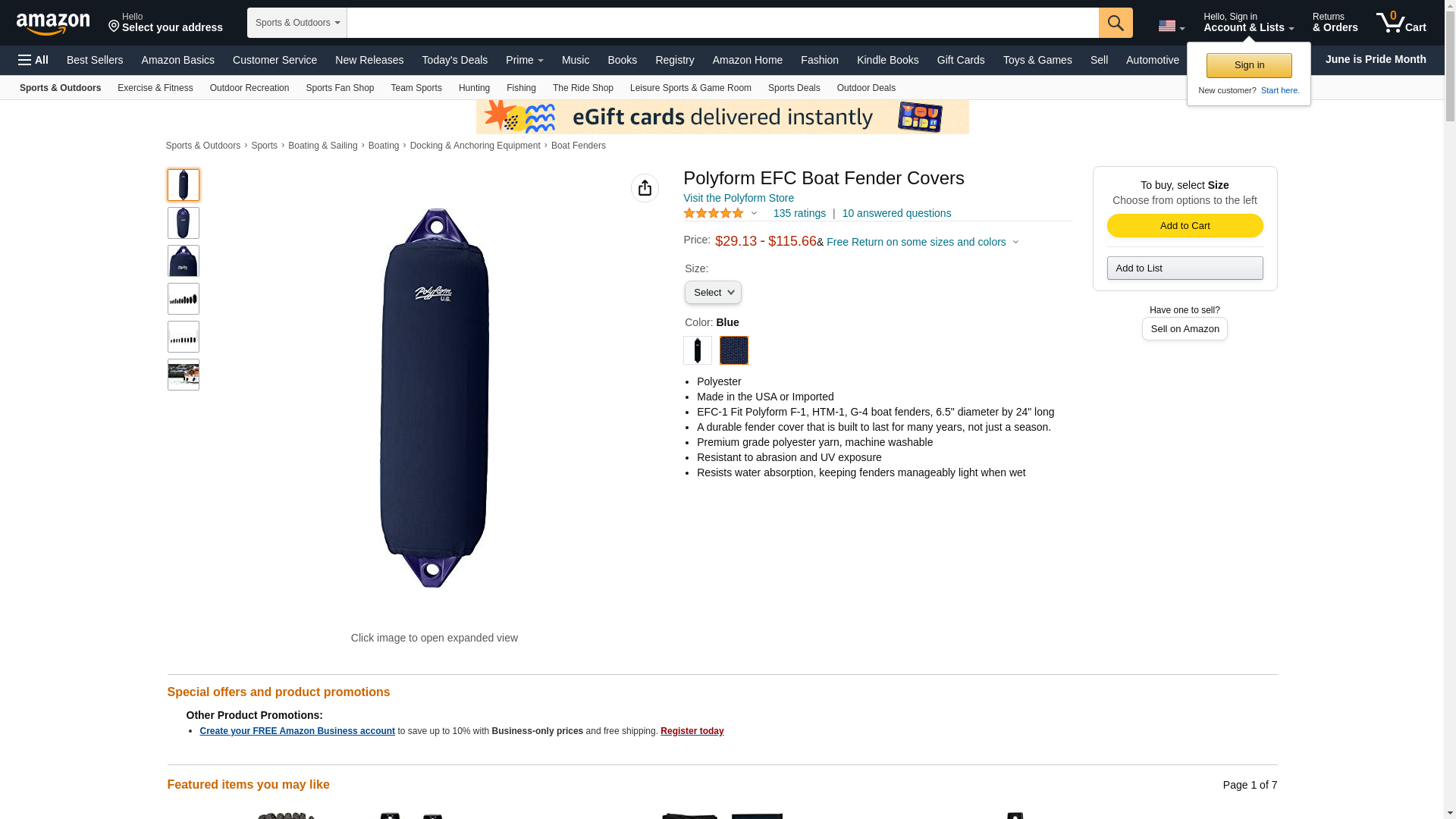
Task: Click the search magnifier button
Action: [x=1115, y=23]
